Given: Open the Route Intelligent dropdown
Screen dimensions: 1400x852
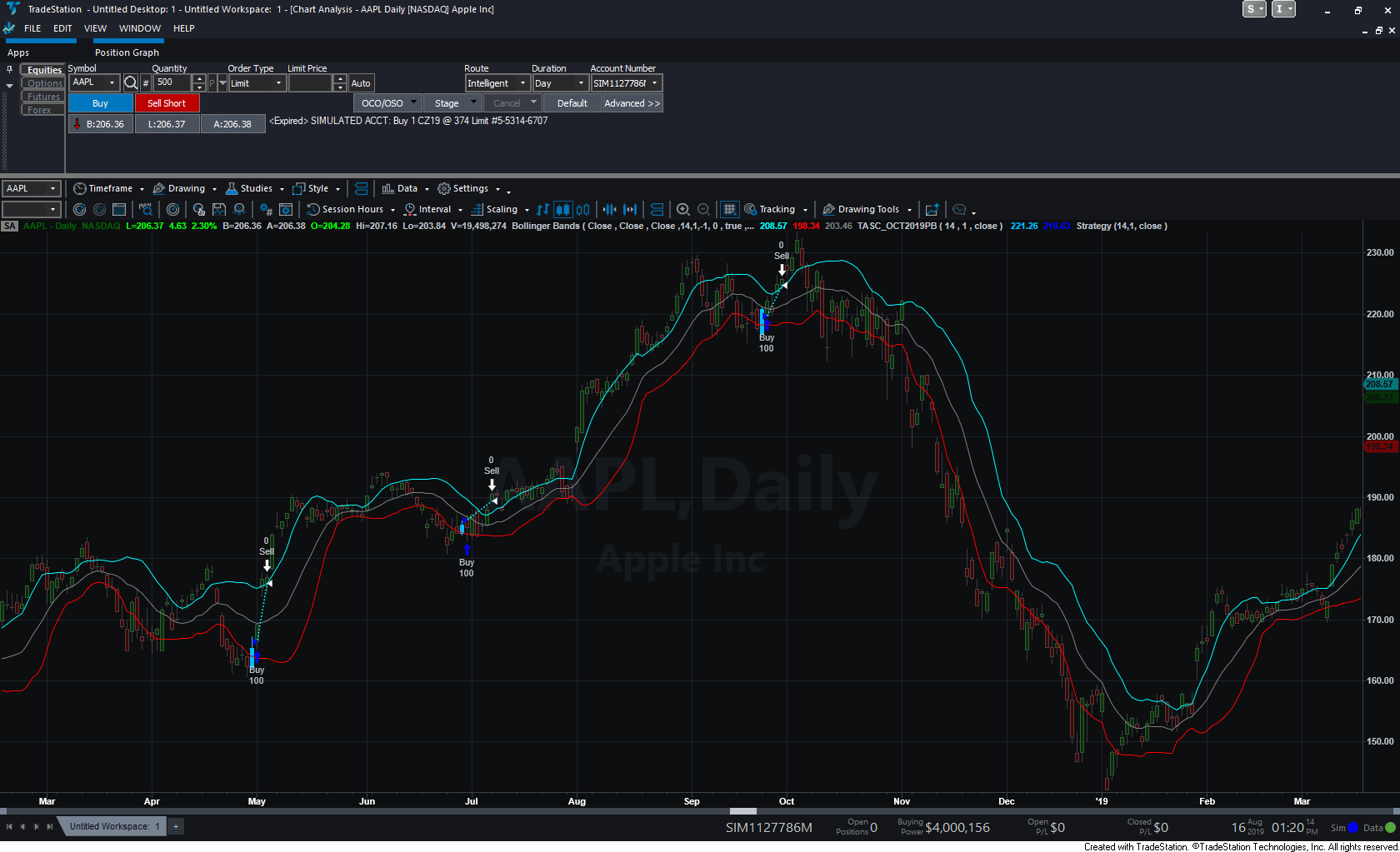Looking at the screenshot, I should coord(522,83).
